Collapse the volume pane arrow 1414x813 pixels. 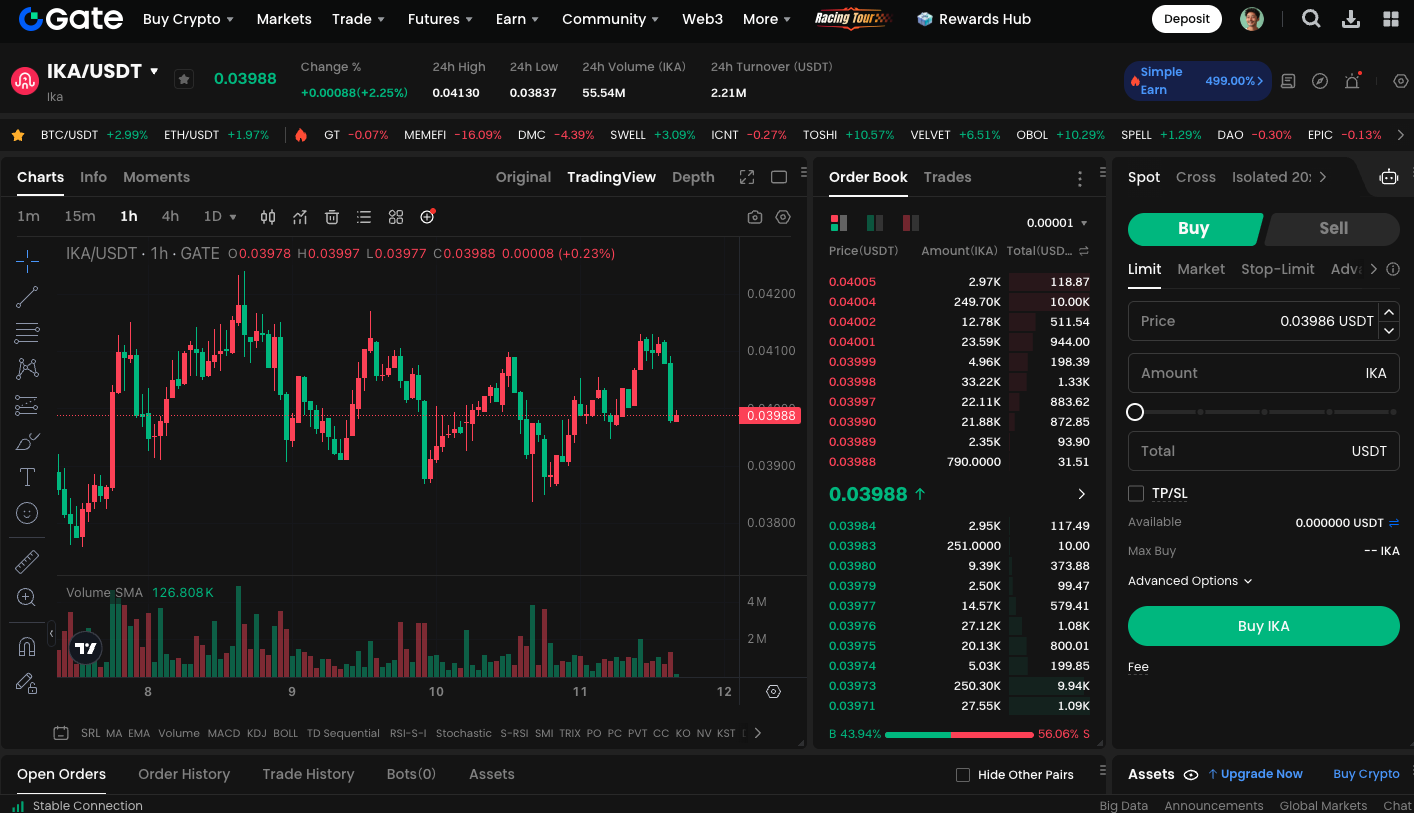point(51,633)
